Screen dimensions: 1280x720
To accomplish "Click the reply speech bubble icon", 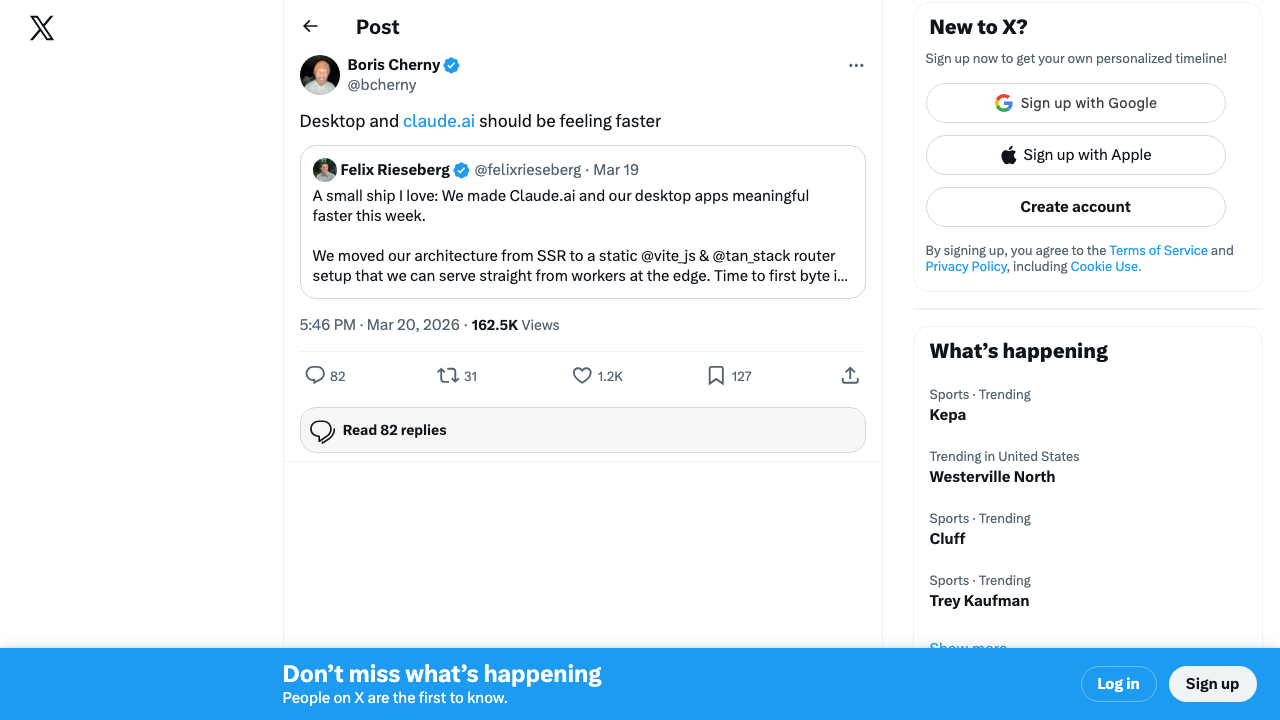I will click(x=315, y=376).
